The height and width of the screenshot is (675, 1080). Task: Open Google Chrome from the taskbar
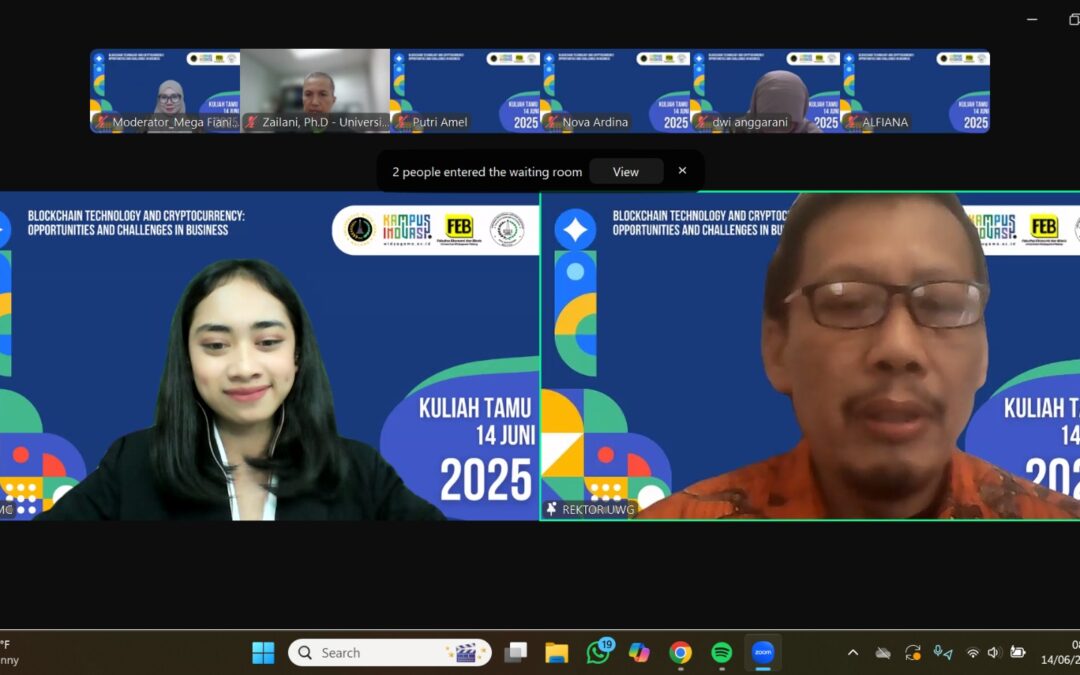pyautogui.click(x=681, y=652)
